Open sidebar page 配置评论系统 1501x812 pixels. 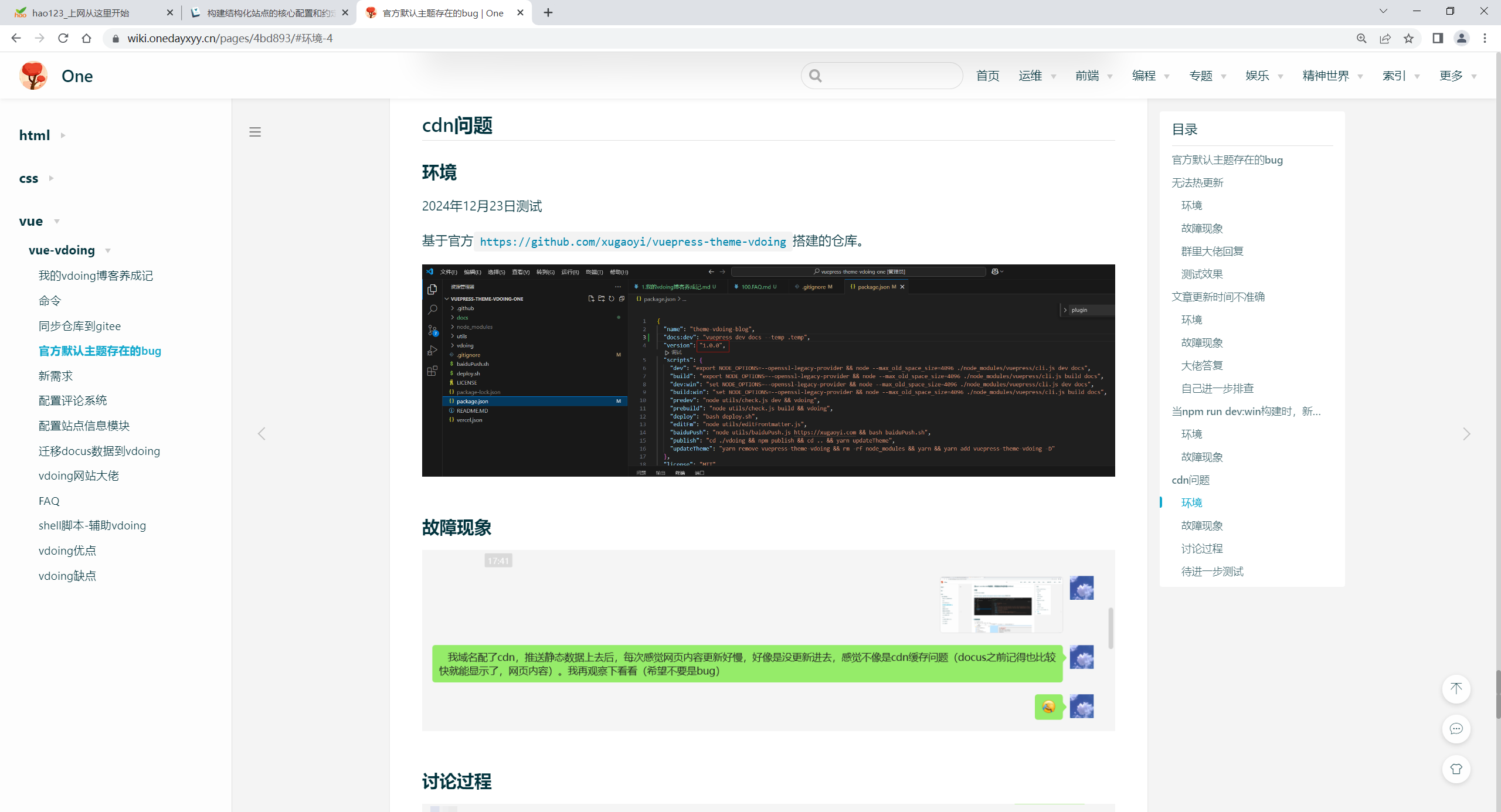pos(73,400)
